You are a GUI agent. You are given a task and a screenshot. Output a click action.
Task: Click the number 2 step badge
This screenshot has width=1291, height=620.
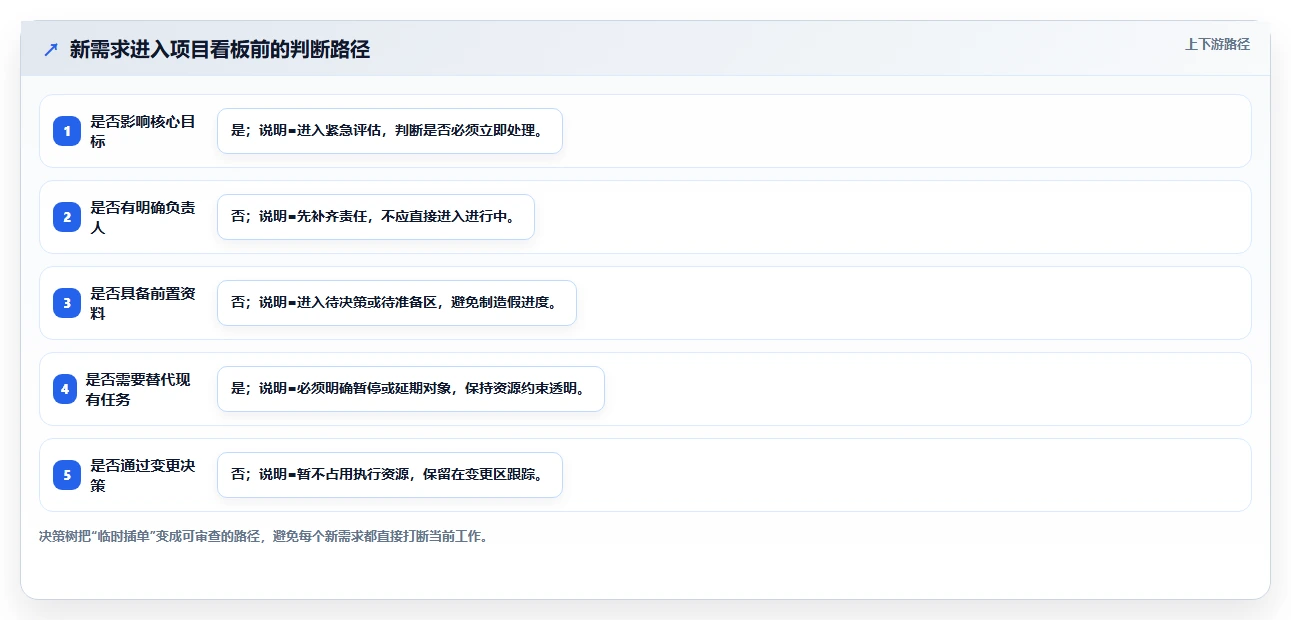point(67,217)
